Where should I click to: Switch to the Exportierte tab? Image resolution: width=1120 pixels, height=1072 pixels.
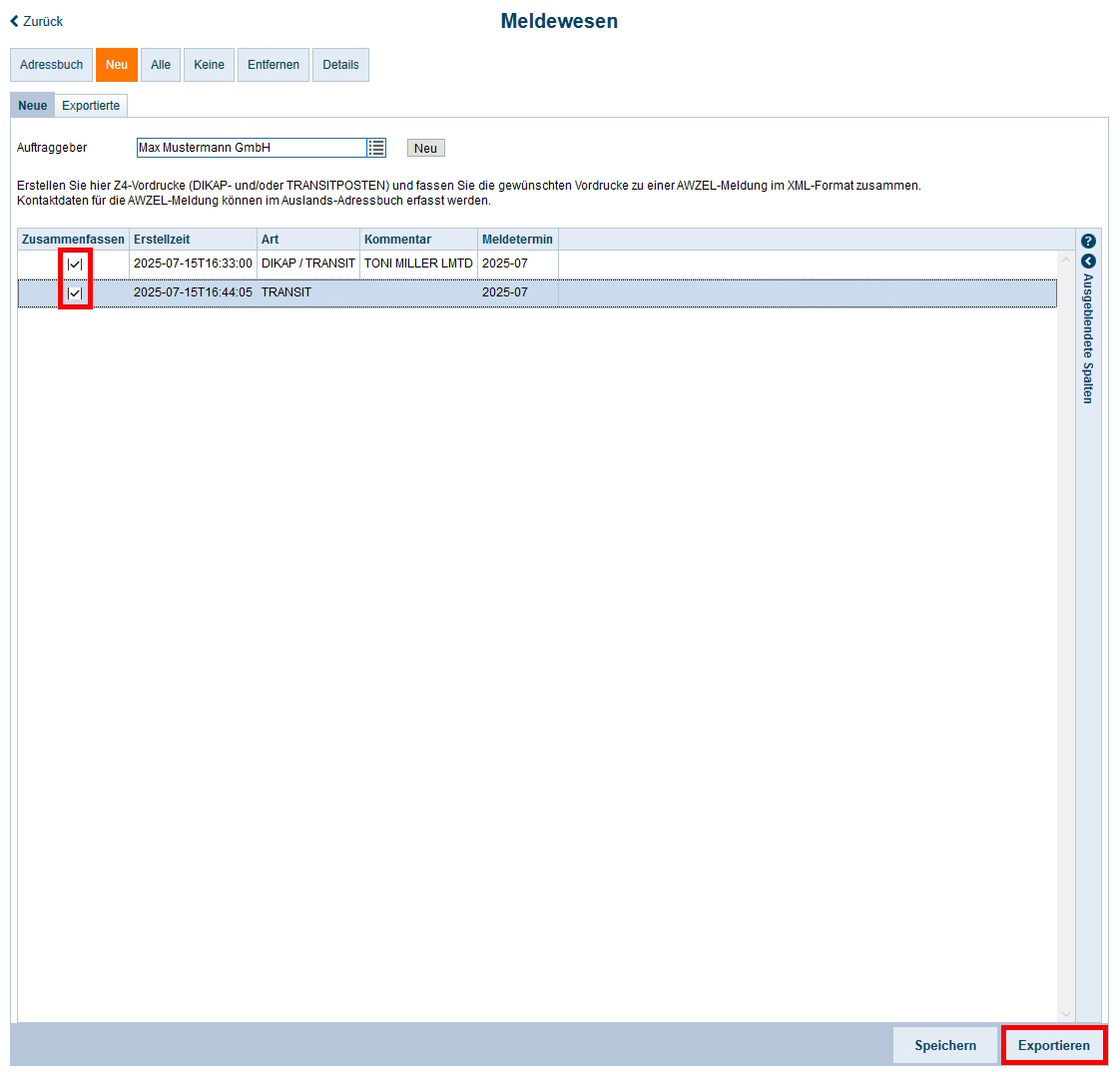click(x=91, y=106)
